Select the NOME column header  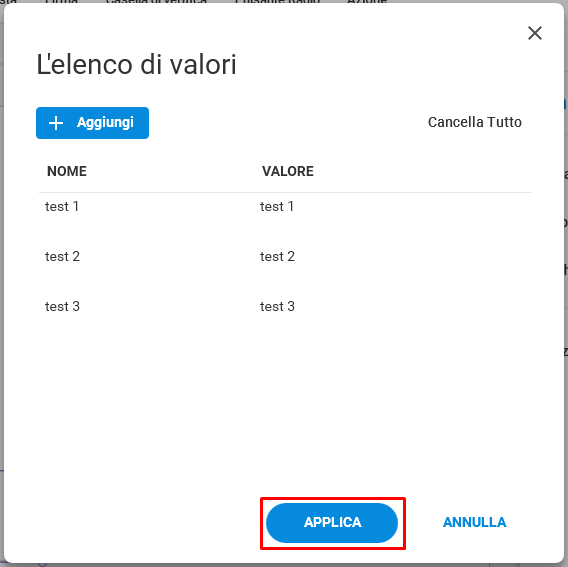click(67, 171)
